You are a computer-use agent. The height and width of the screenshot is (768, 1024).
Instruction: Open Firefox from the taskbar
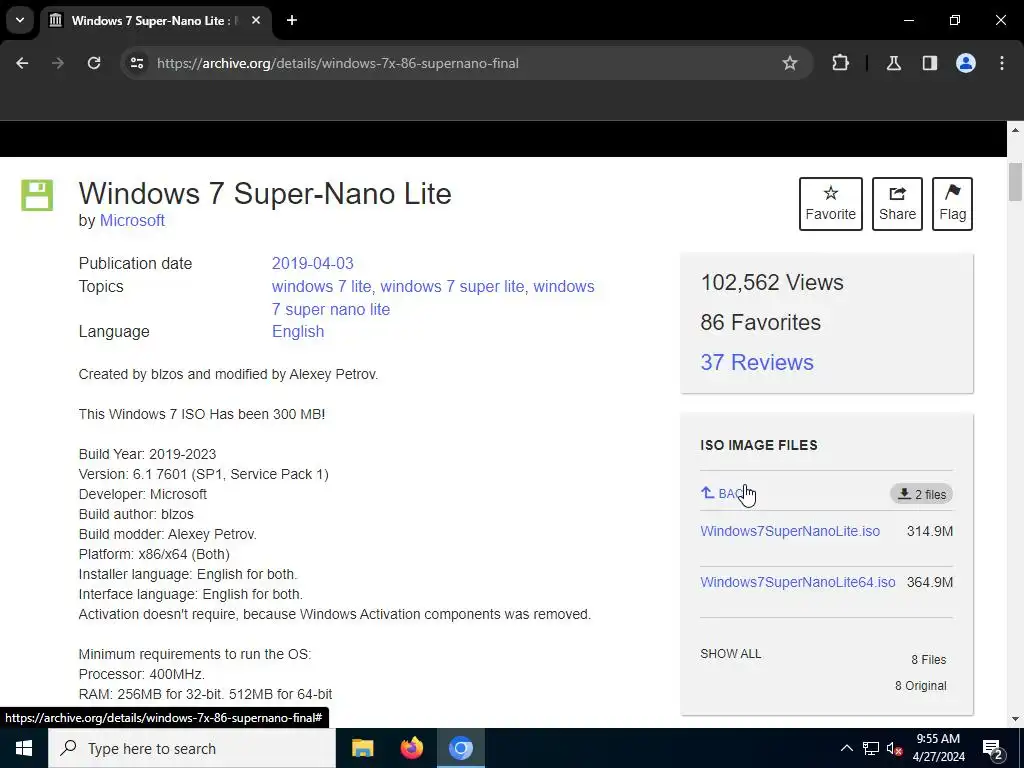coord(411,748)
